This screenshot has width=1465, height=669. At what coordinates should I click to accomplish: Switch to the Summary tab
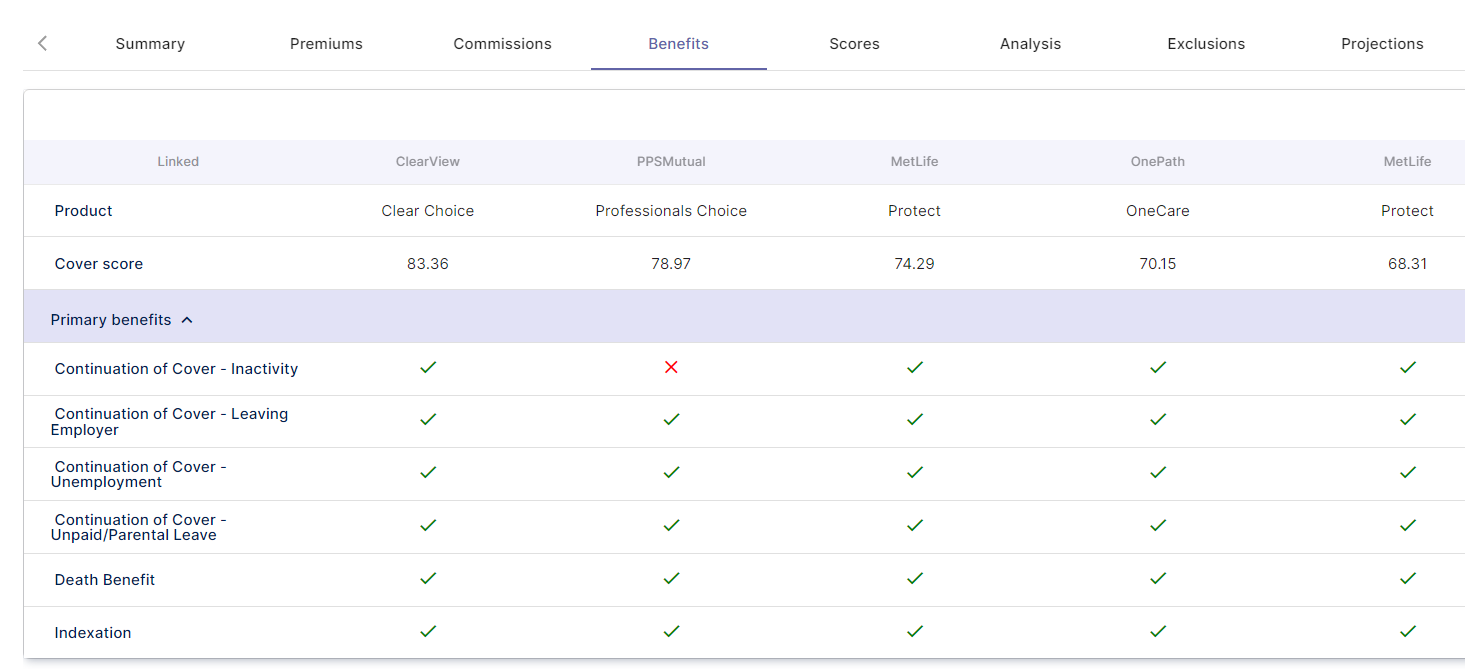150,44
